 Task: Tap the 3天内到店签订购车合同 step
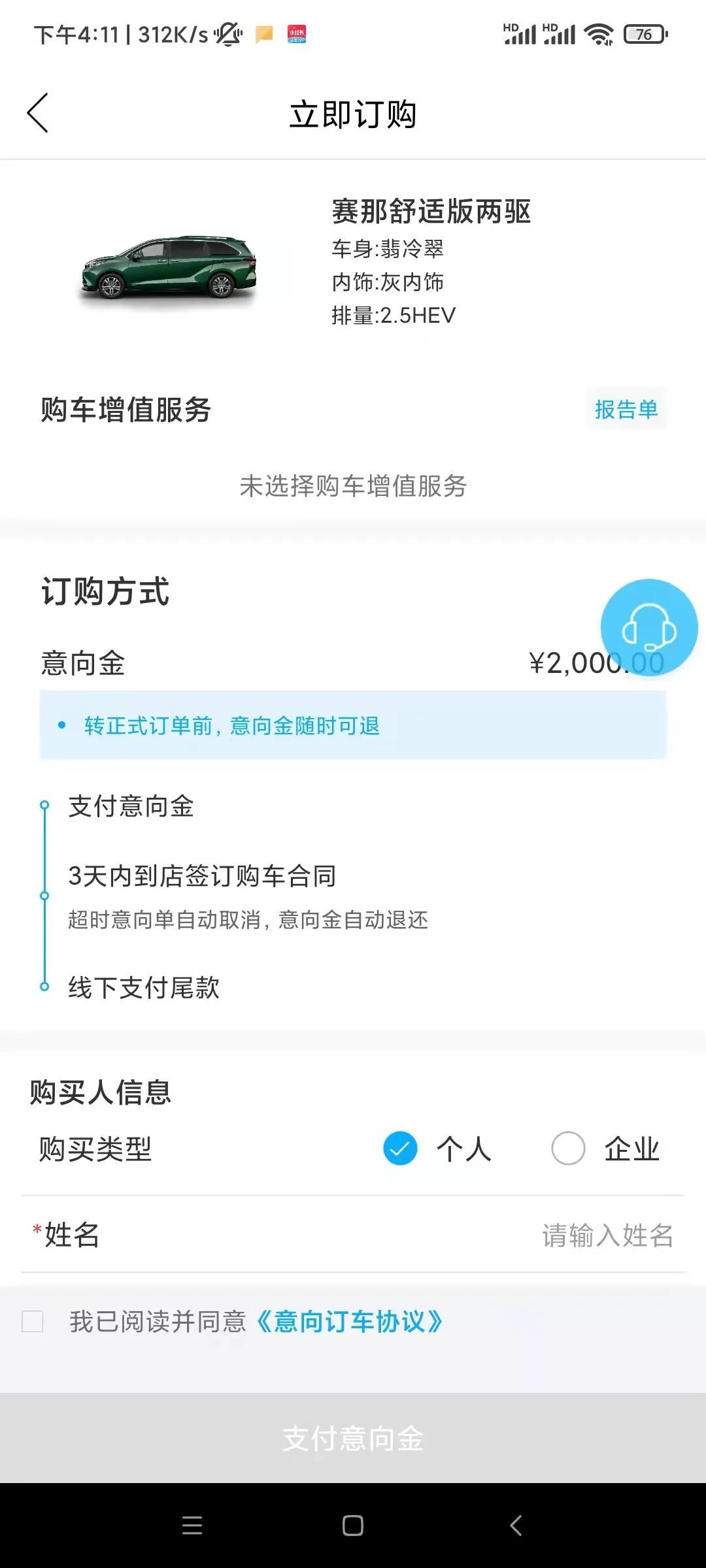202,876
